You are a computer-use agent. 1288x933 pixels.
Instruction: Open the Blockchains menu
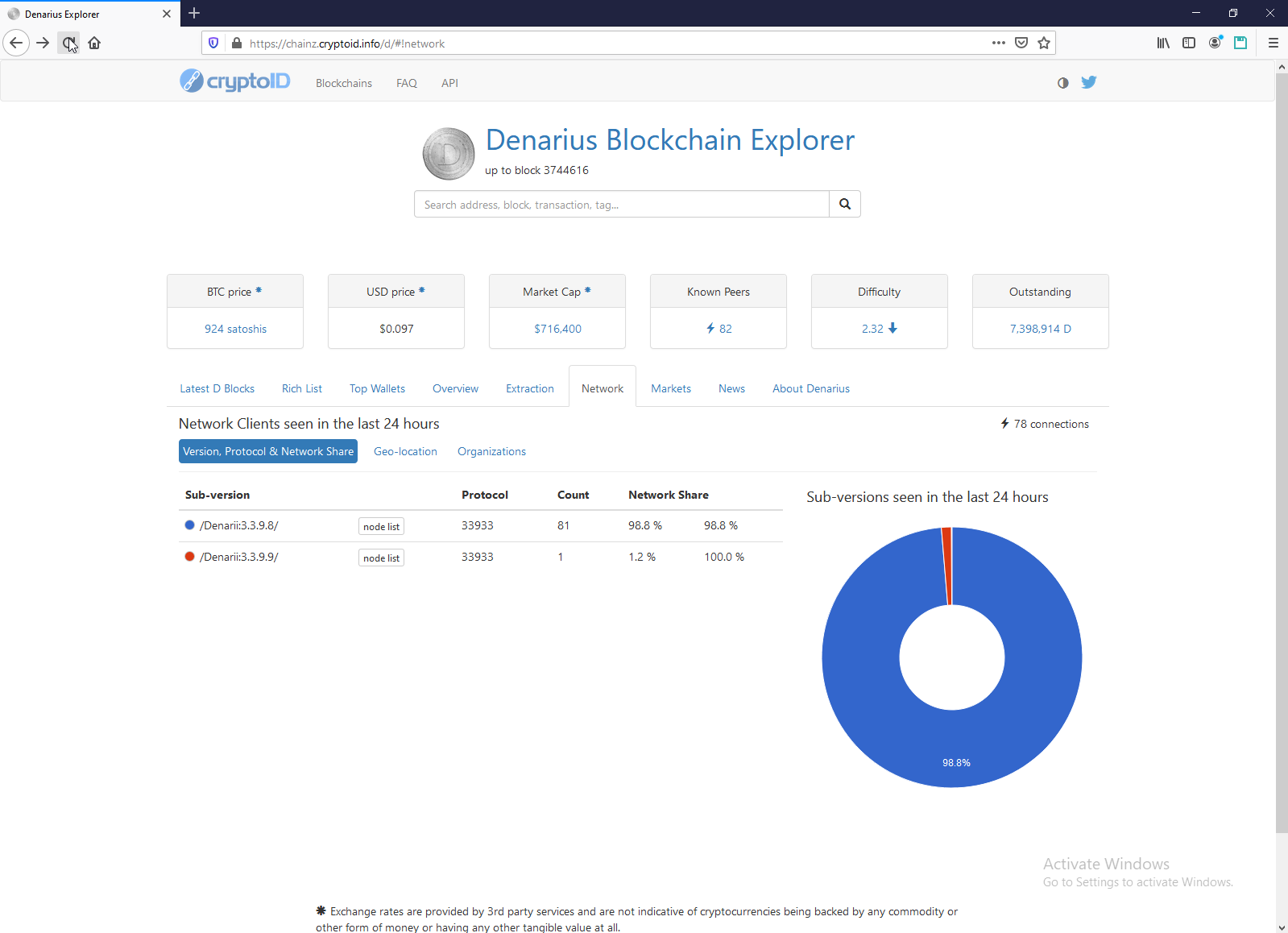[344, 83]
